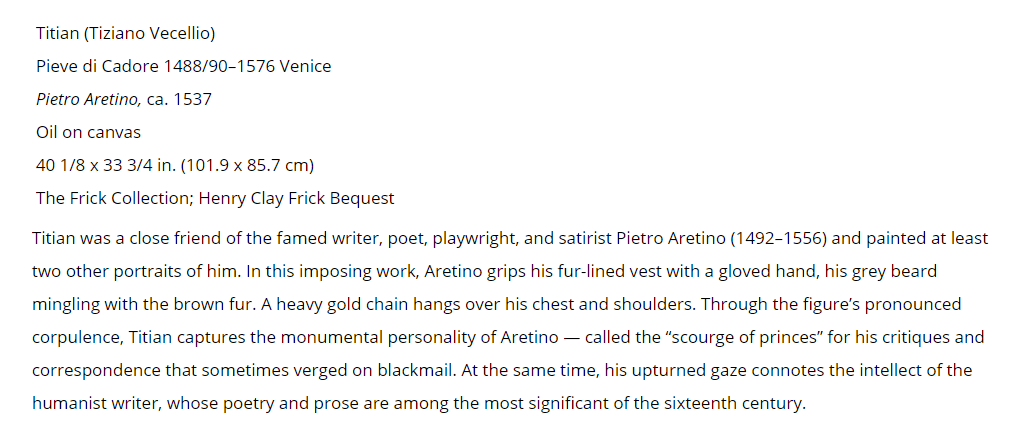Click the italic title Pietro Aretino
Screen dimensions: 1010x442
coord(89,99)
